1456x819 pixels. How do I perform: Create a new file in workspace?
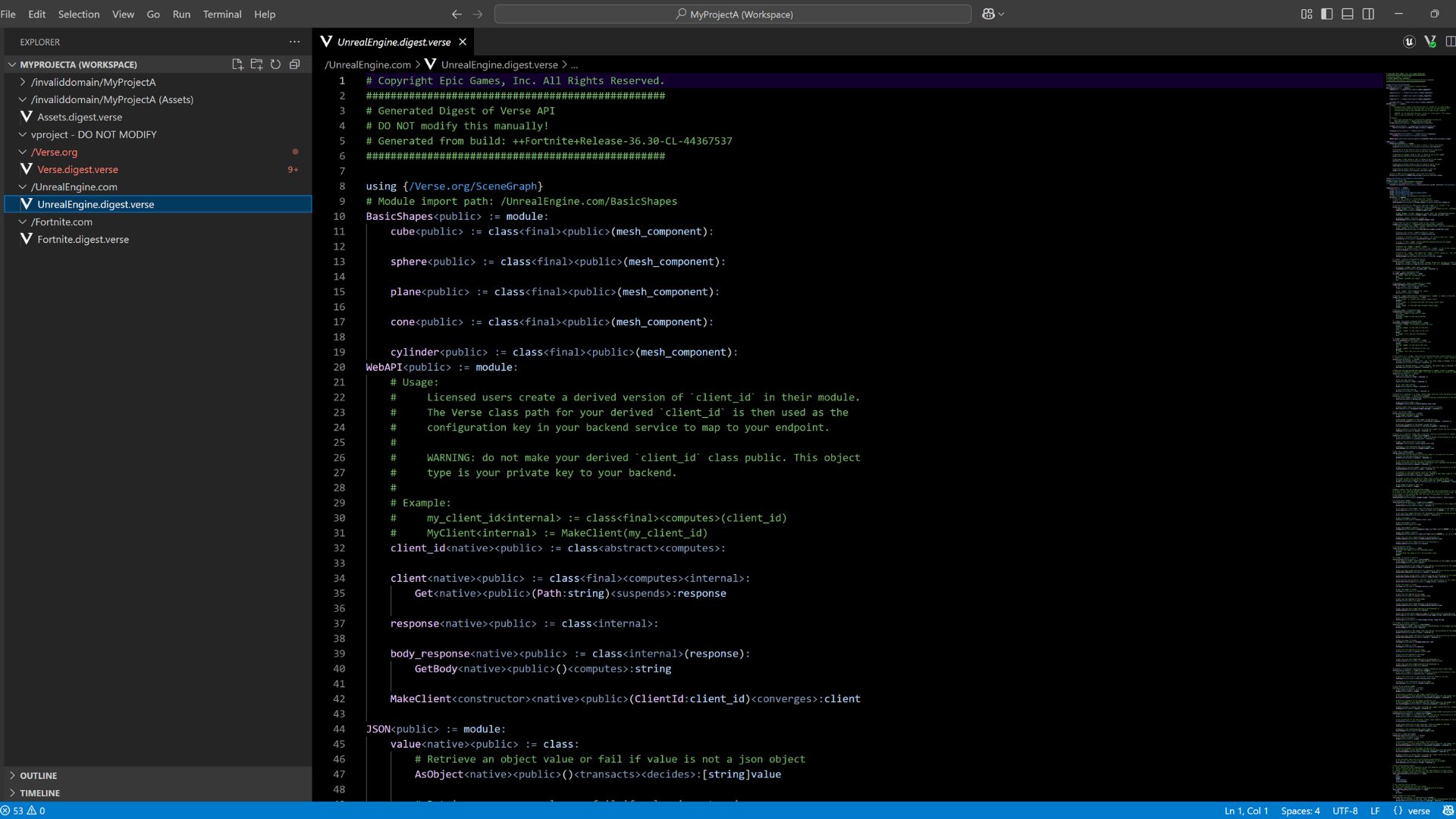click(237, 64)
